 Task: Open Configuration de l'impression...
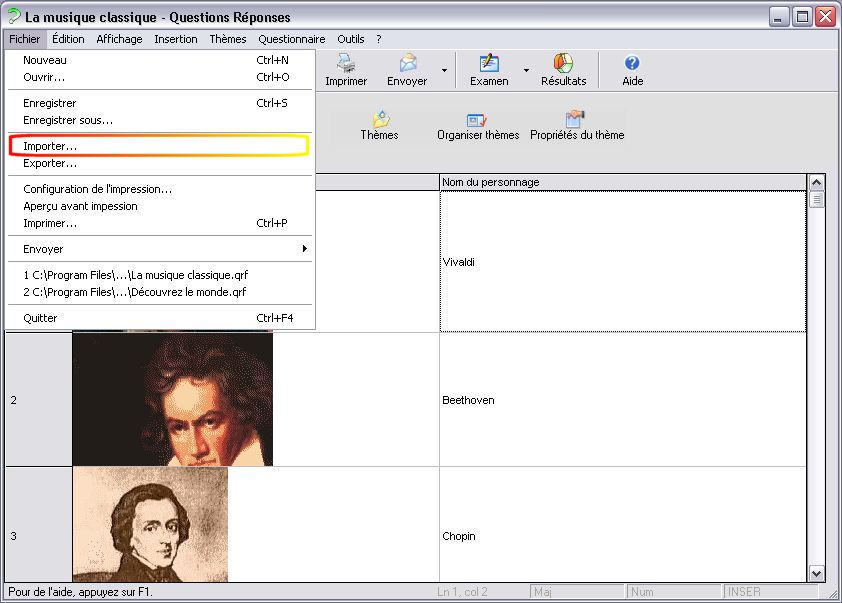coord(159,189)
